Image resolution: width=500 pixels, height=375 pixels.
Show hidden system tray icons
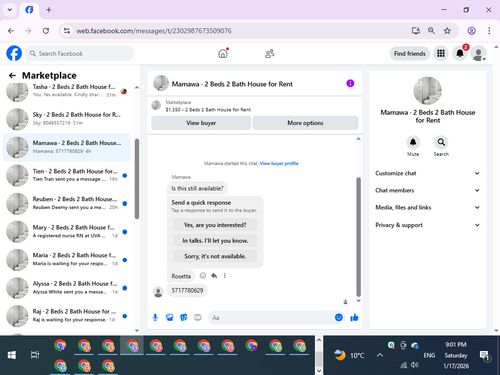click(380, 355)
